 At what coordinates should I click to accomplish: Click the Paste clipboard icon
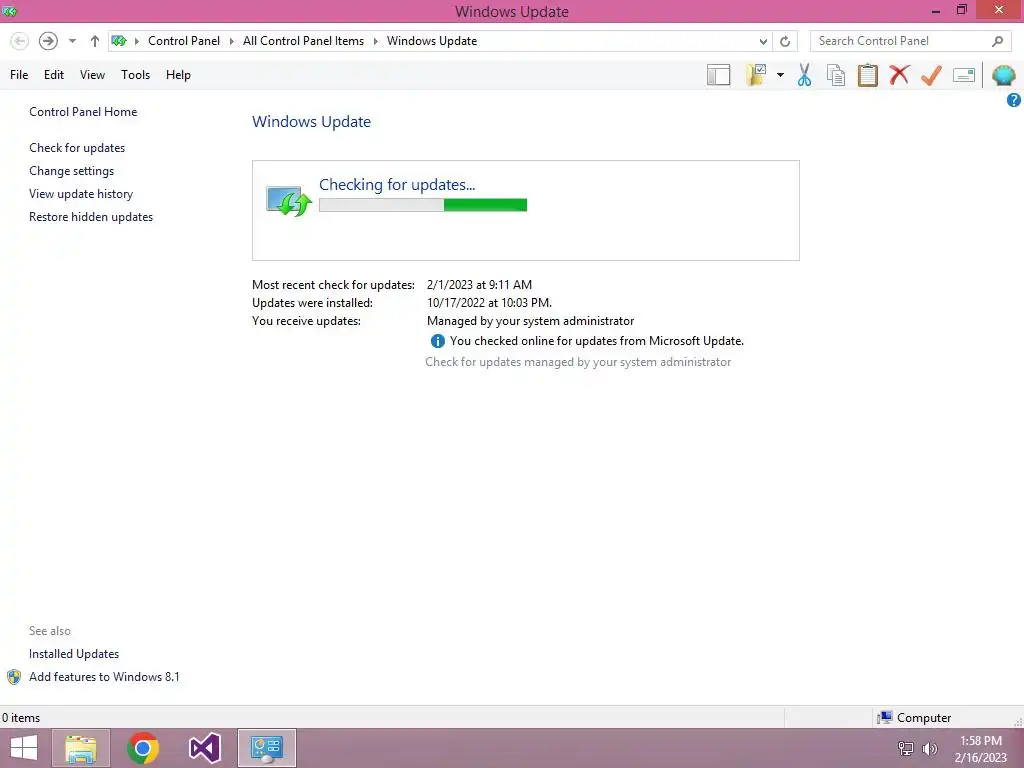point(867,75)
